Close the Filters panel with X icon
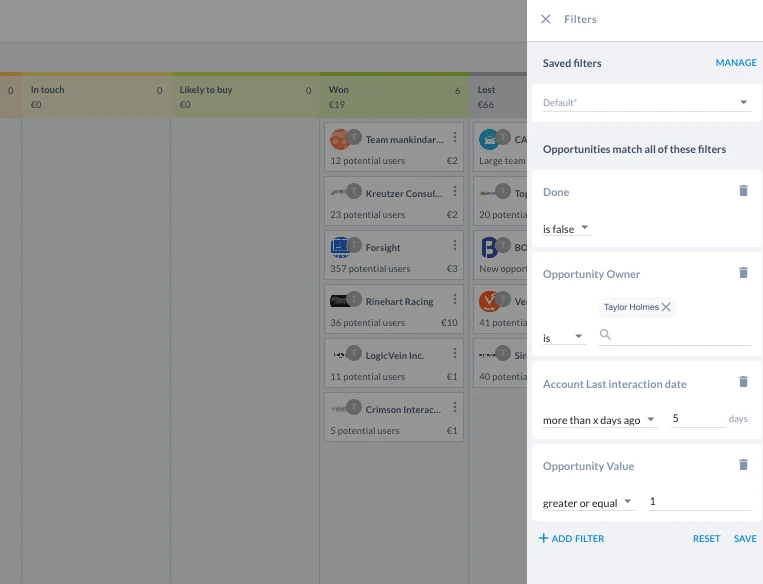 (x=545, y=19)
